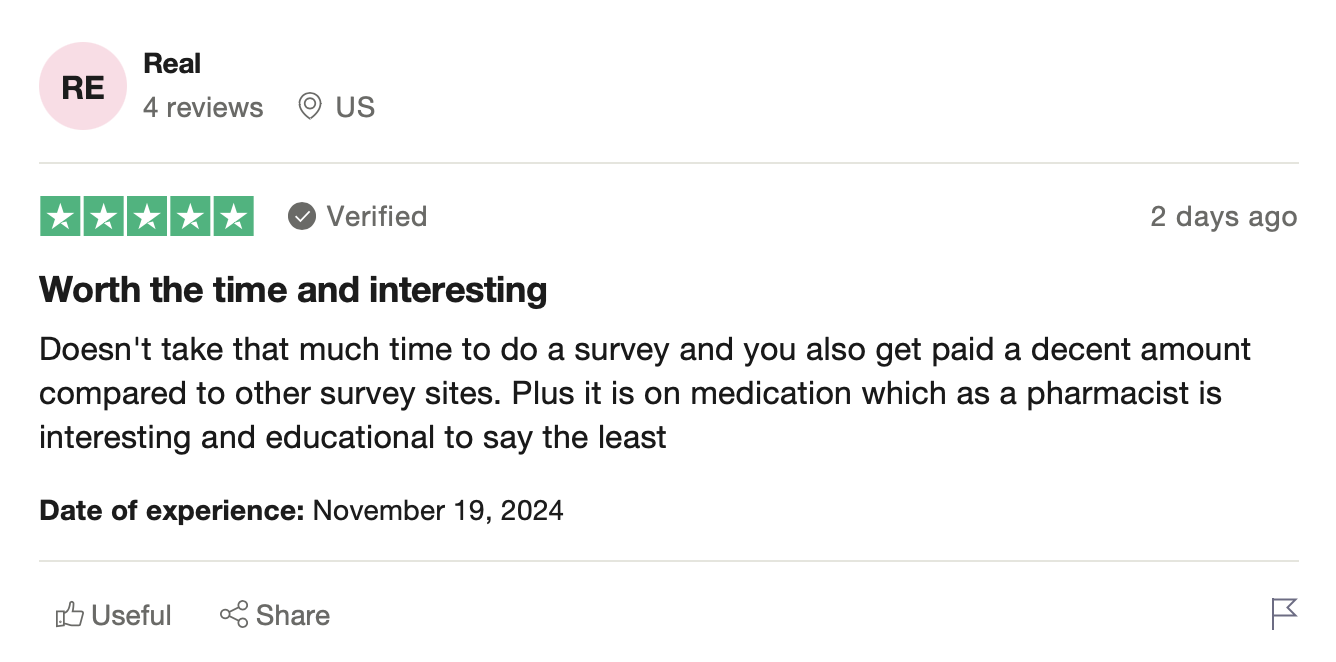This screenshot has height=662, width=1336.
Task: Click the fifth green rating star
Action: click(233, 217)
